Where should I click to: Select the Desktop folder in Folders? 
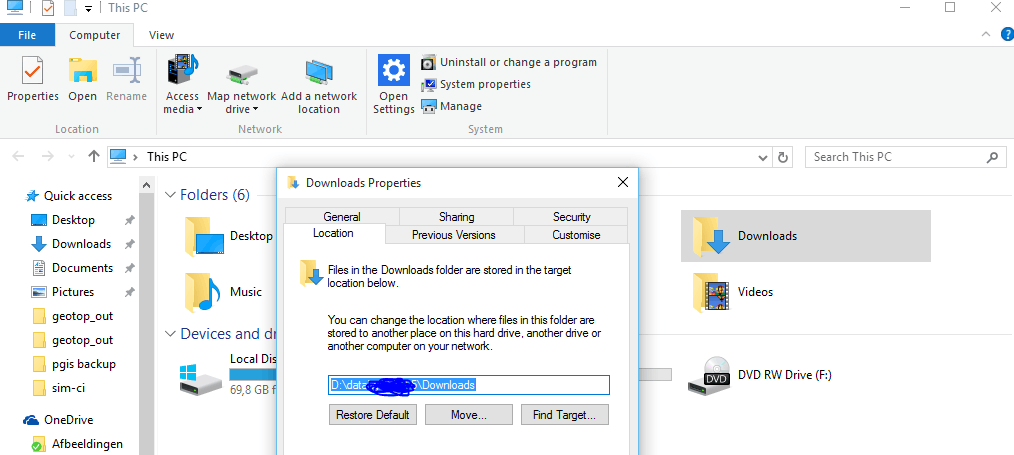[229, 236]
